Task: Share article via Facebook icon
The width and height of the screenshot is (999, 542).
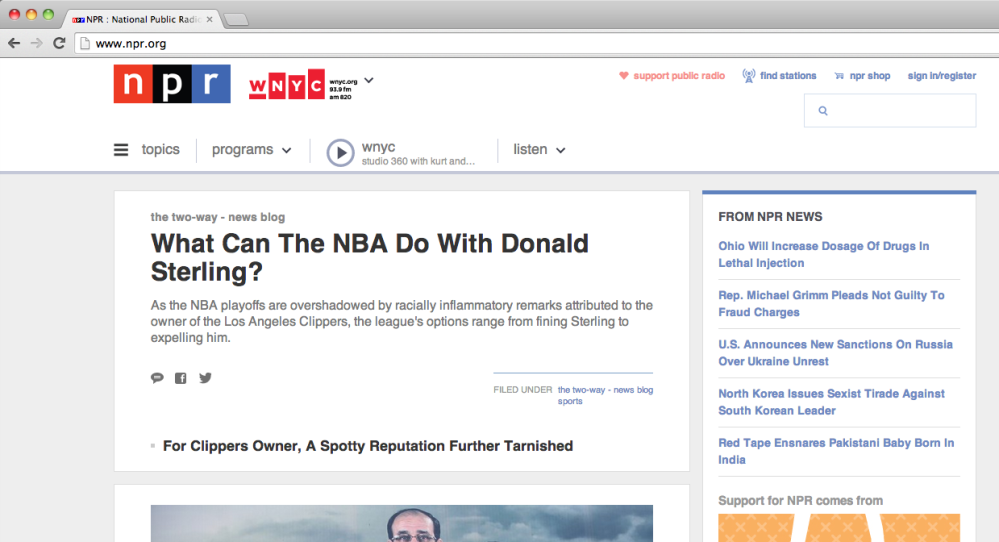Action: pyautogui.click(x=181, y=378)
